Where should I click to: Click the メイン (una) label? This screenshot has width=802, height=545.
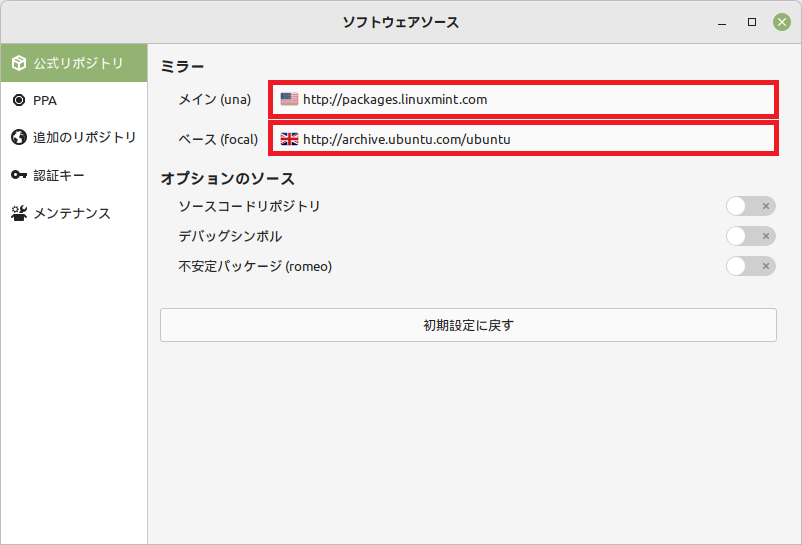215,99
